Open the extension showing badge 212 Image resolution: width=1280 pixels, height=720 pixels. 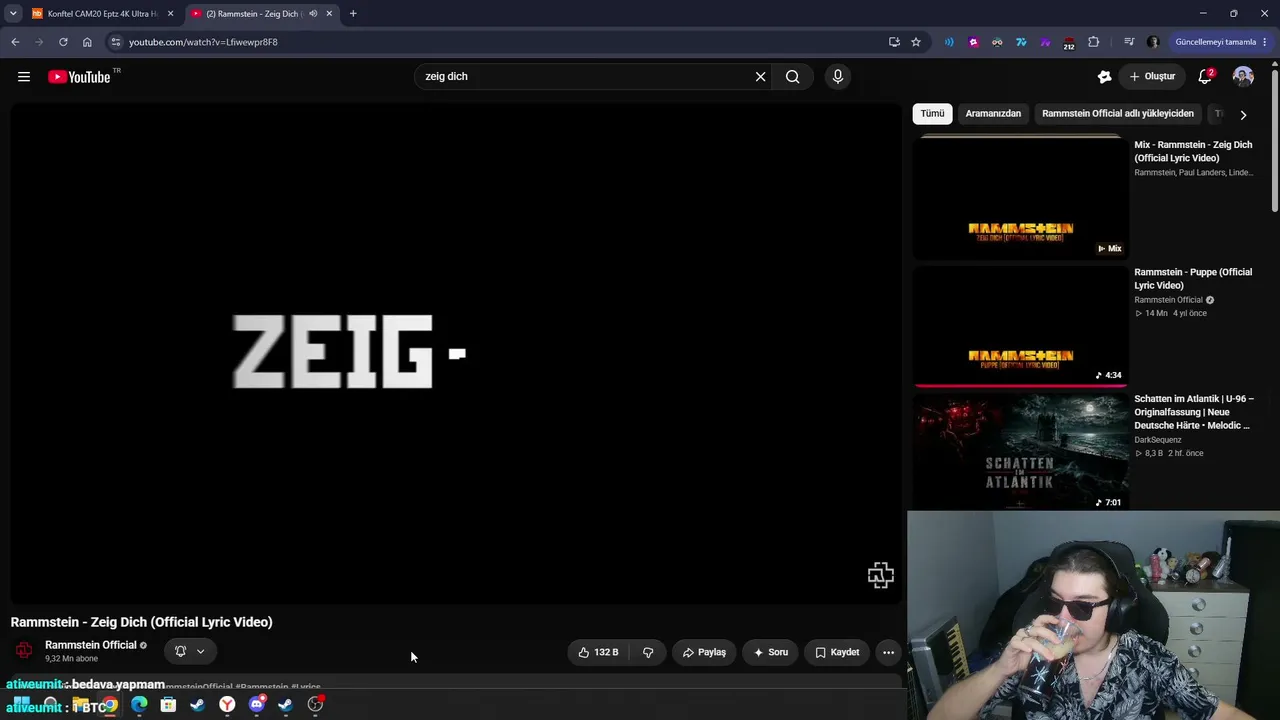pos(1069,43)
